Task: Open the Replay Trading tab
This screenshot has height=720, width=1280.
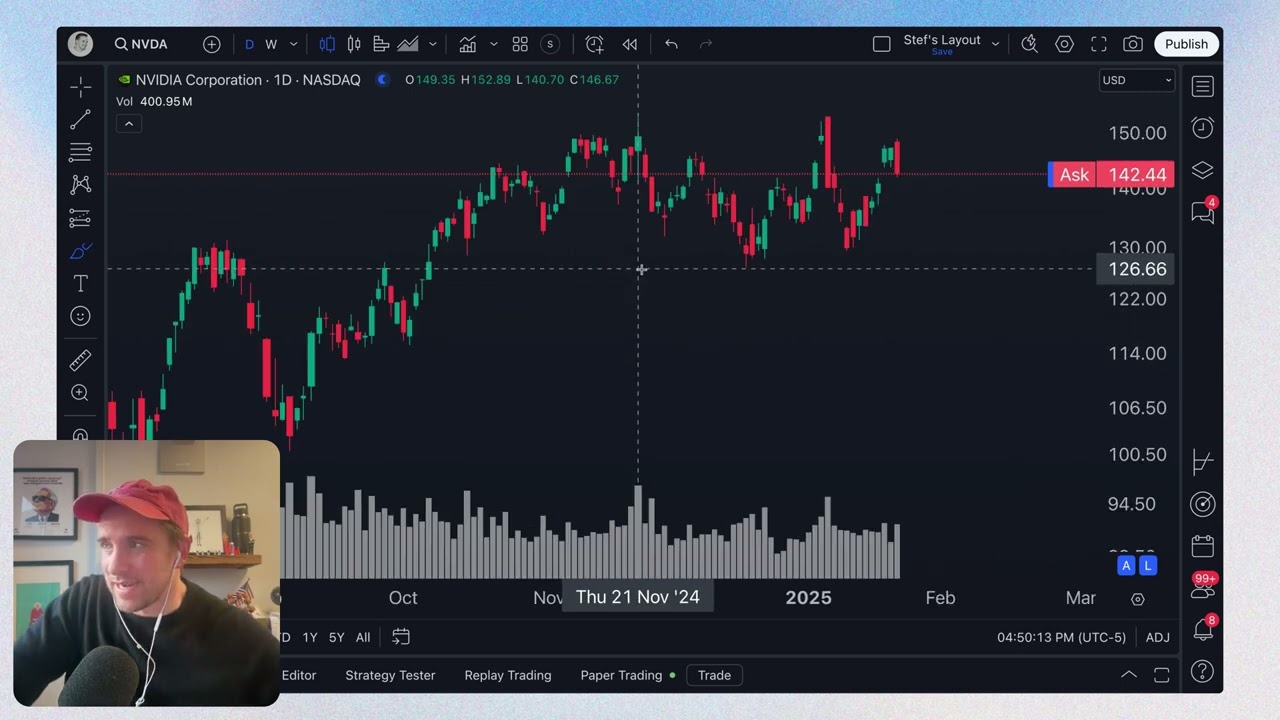Action: pos(508,675)
